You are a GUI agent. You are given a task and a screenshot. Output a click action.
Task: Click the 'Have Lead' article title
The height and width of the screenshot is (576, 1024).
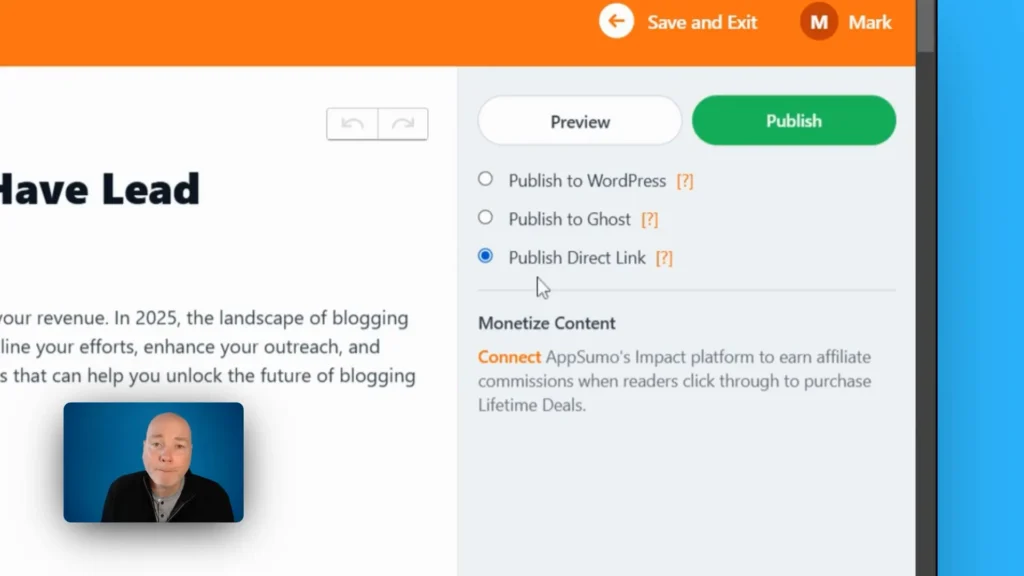click(99, 189)
